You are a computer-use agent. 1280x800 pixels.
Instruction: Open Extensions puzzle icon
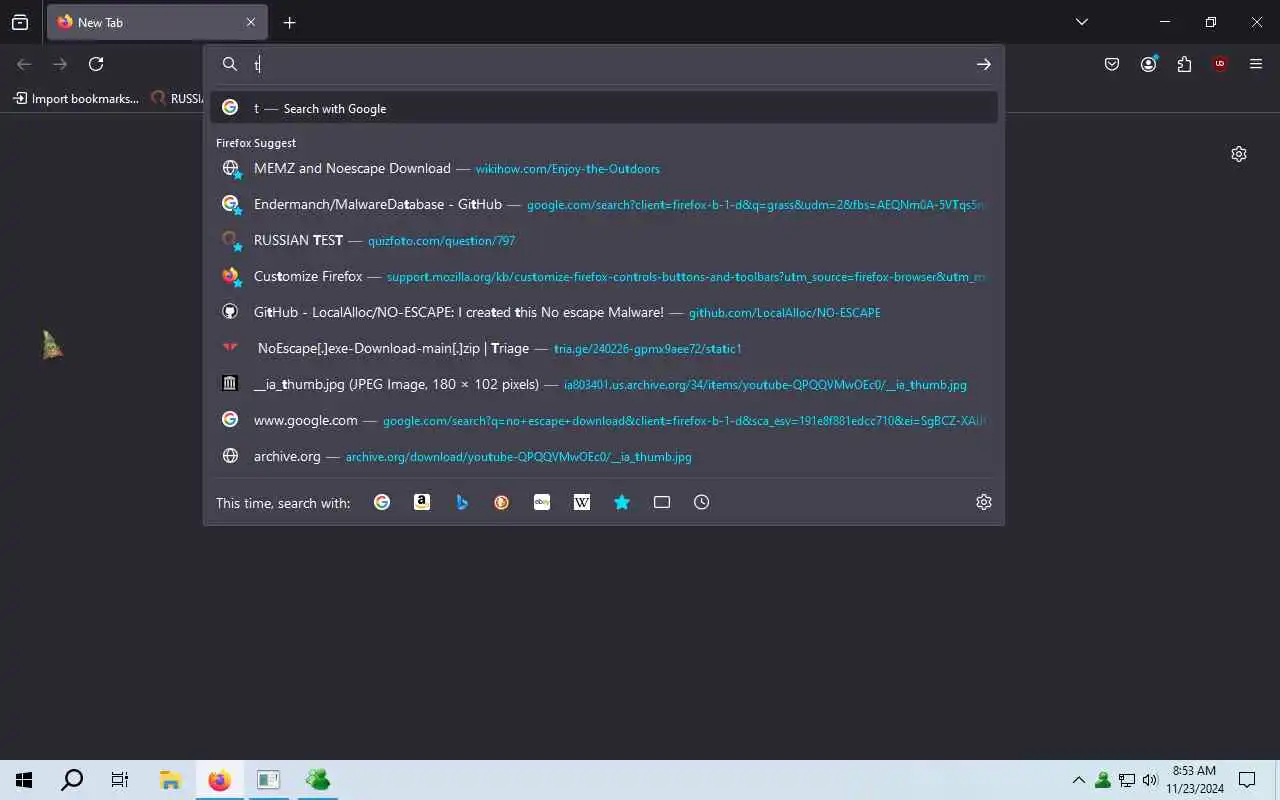[1184, 64]
